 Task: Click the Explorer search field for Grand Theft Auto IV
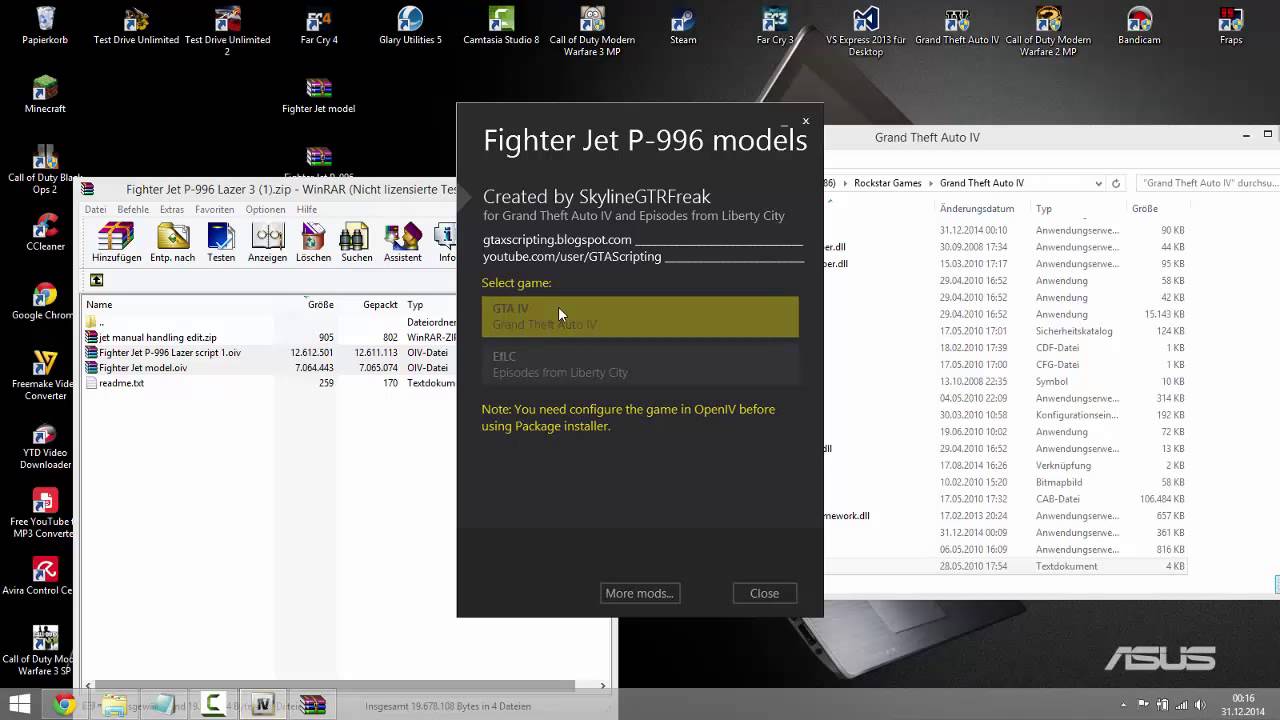(x=1208, y=183)
